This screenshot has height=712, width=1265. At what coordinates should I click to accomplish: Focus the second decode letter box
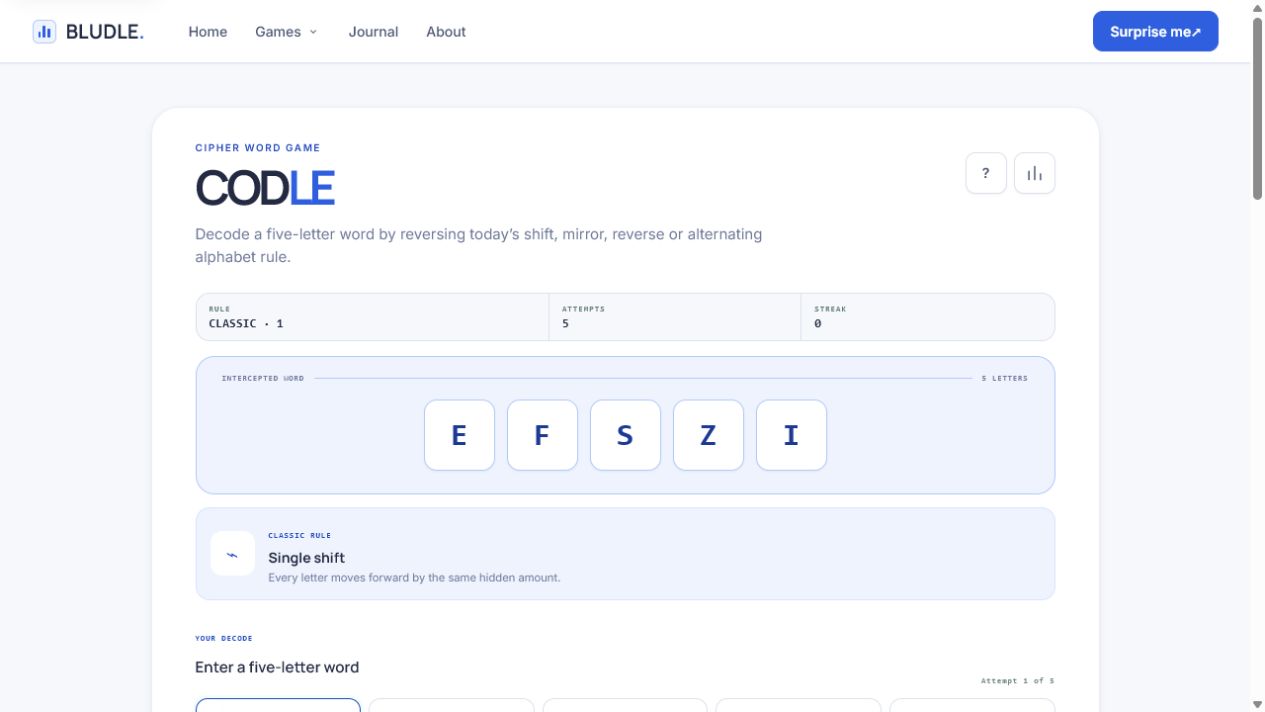coord(451,705)
